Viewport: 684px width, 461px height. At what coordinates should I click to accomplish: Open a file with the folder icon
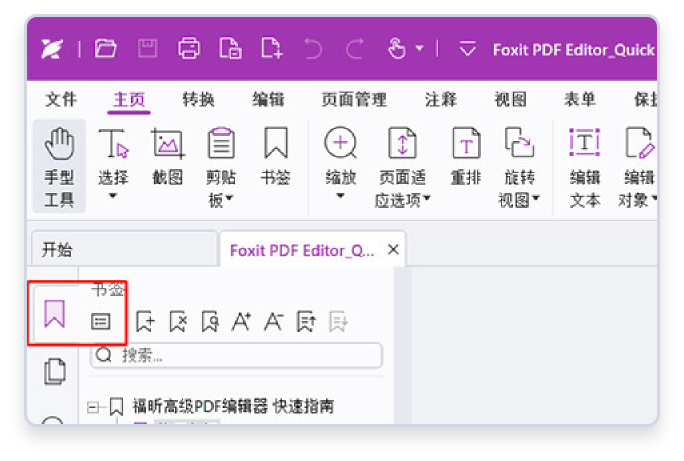[106, 48]
